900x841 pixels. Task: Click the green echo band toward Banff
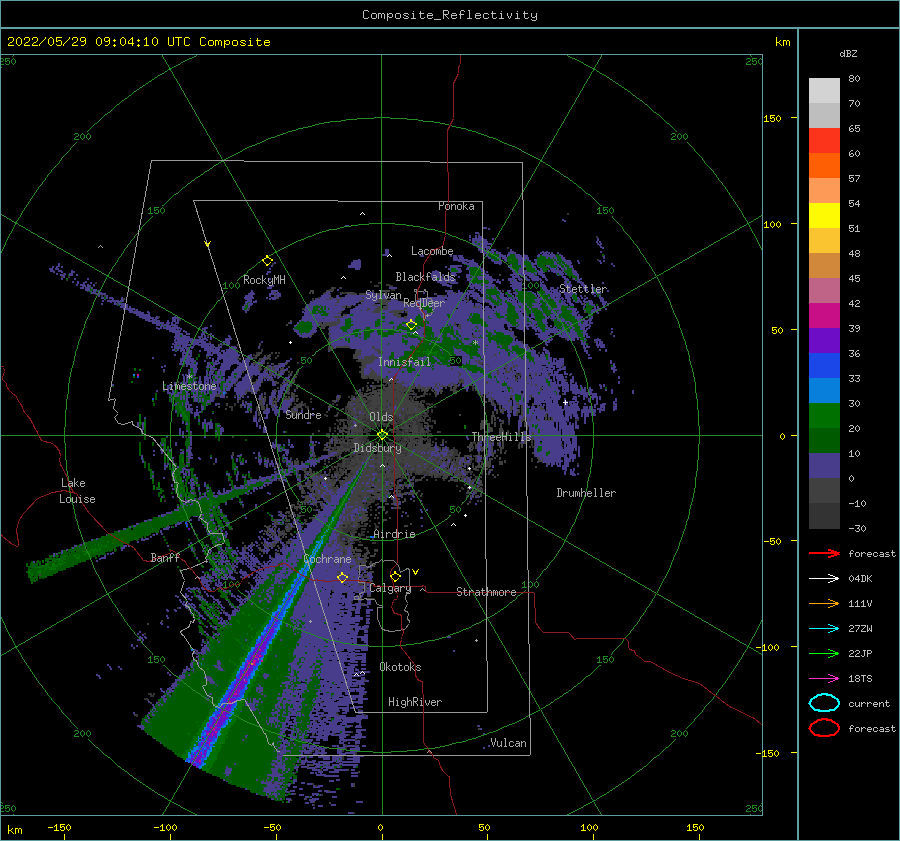pyautogui.click(x=115, y=540)
